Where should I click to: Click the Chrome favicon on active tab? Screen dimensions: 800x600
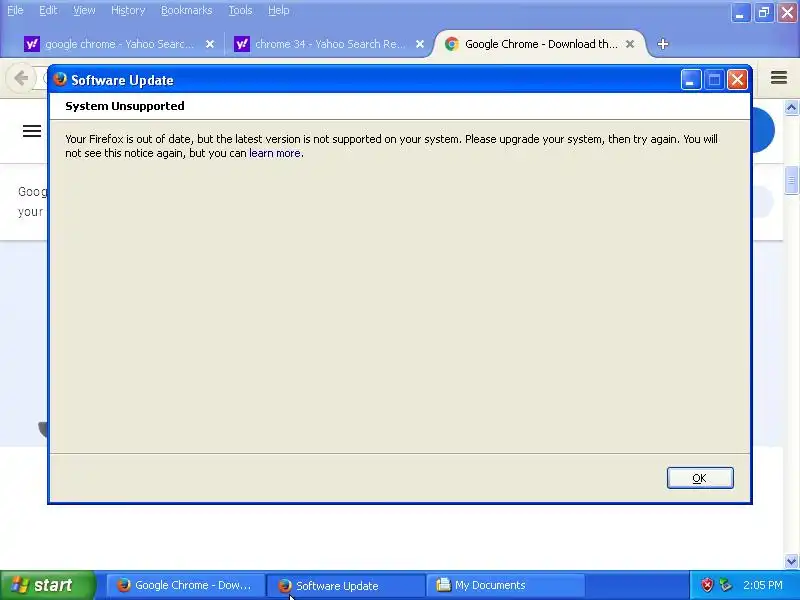tap(452, 44)
